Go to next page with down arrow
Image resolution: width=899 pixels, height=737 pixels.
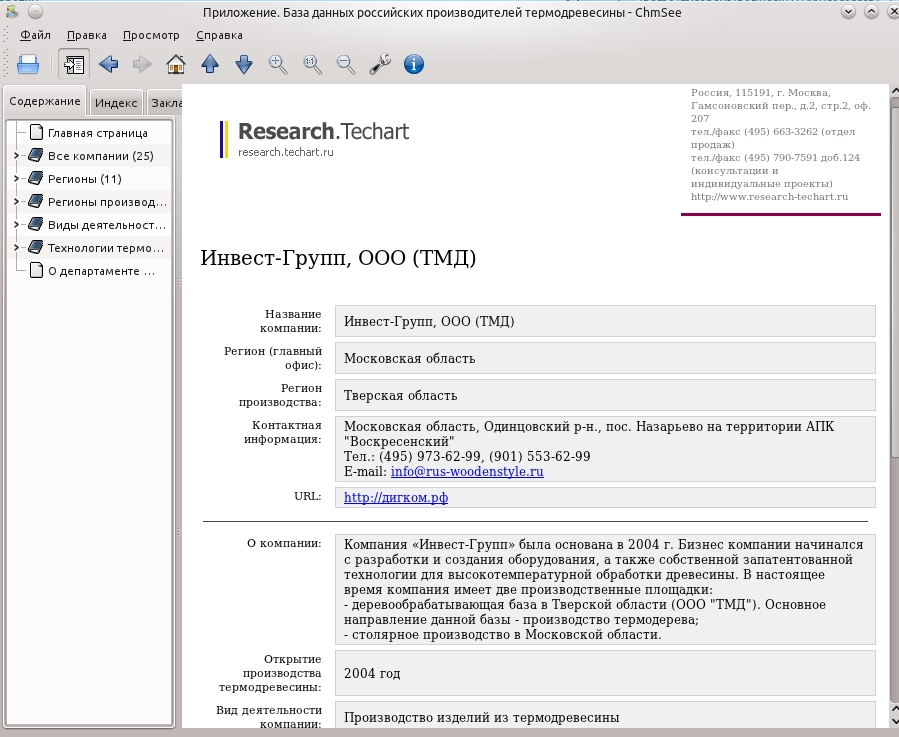coord(244,64)
